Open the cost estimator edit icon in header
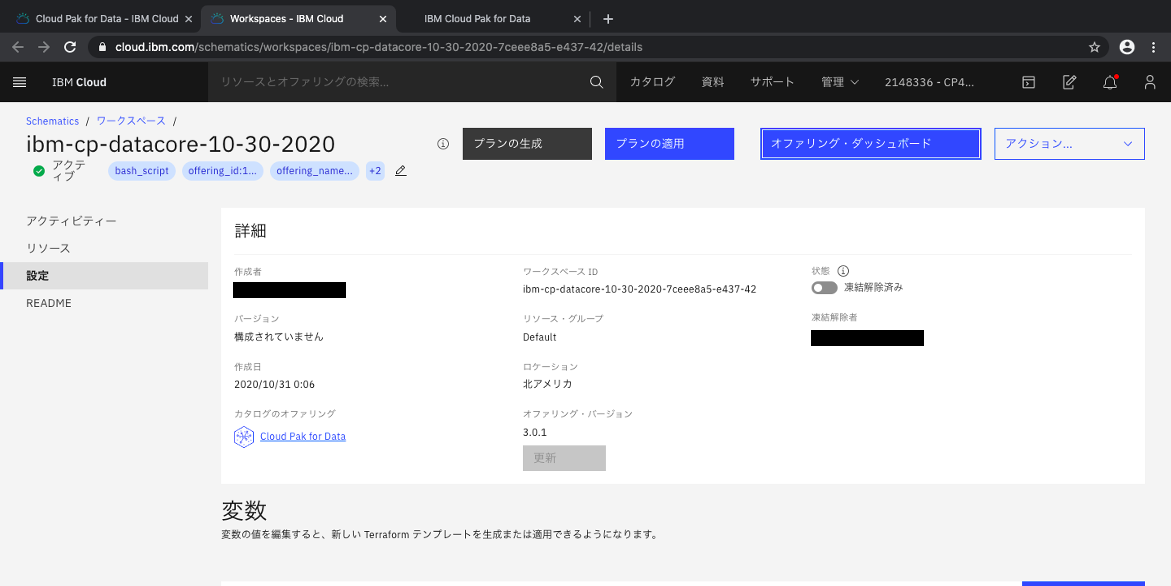This screenshot has height=586, width=1171. 1069,82
